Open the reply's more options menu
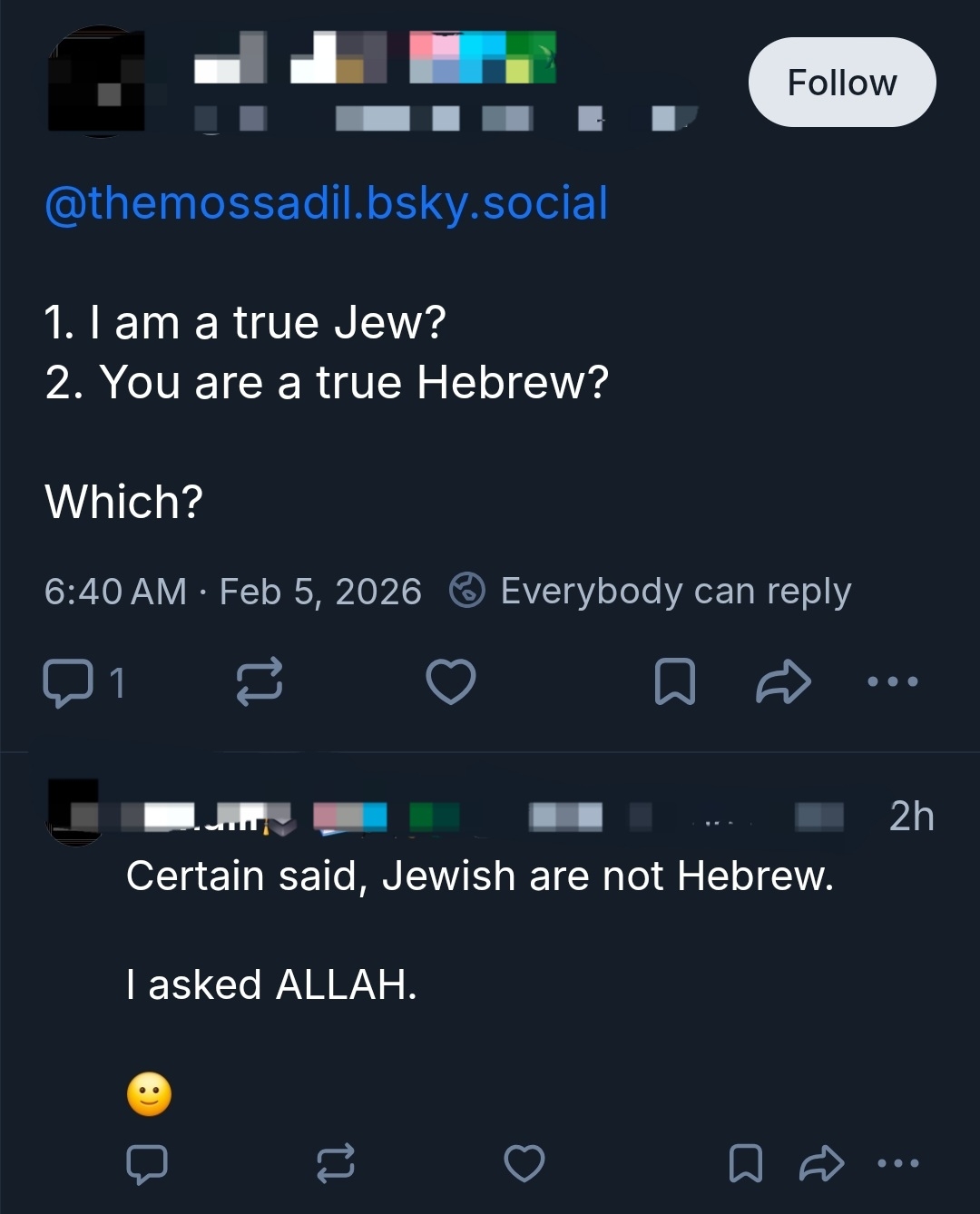Screen dimensions: 980x1214 (x=898, y=1164)
